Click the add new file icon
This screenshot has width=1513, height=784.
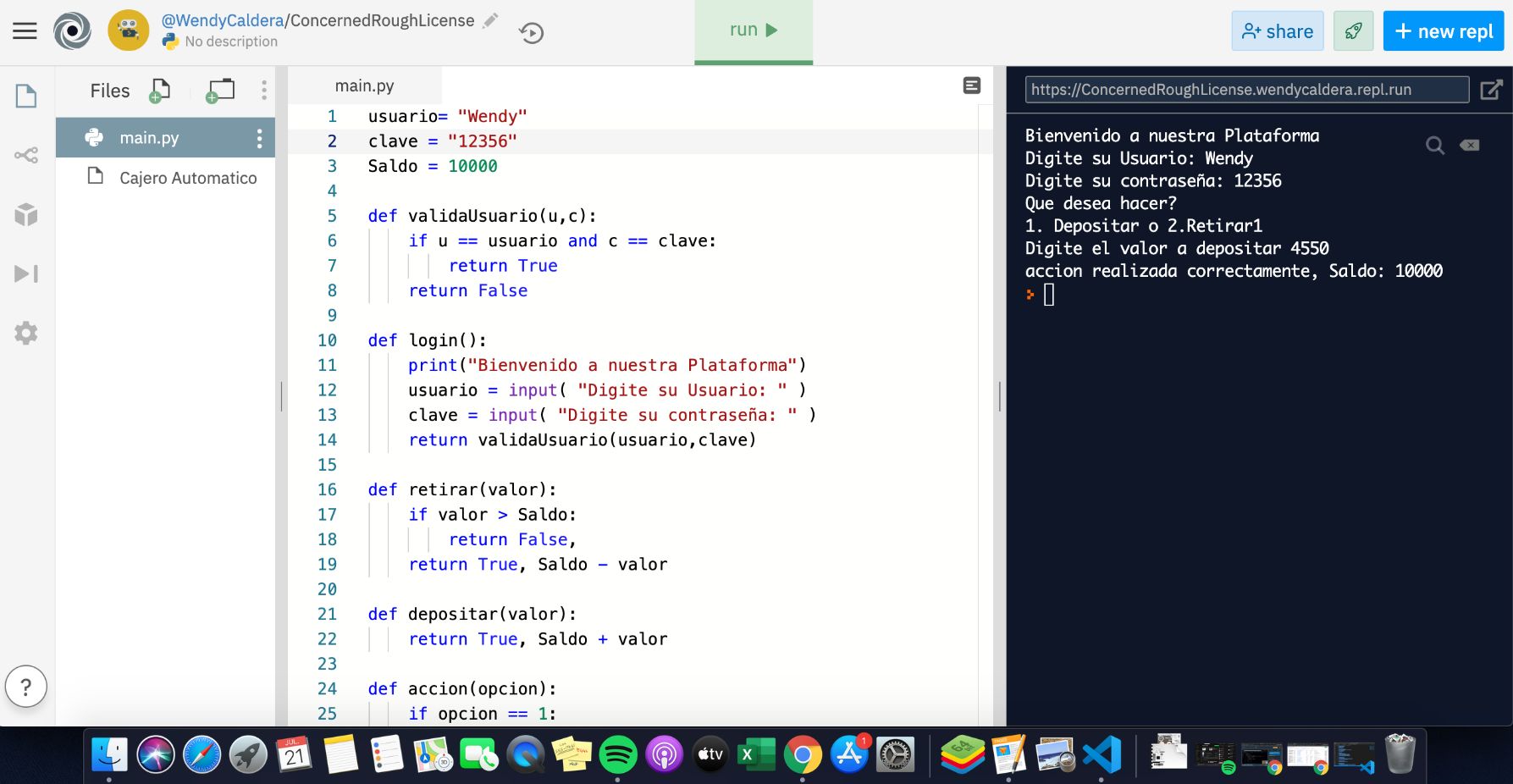(x=159, y=91)
